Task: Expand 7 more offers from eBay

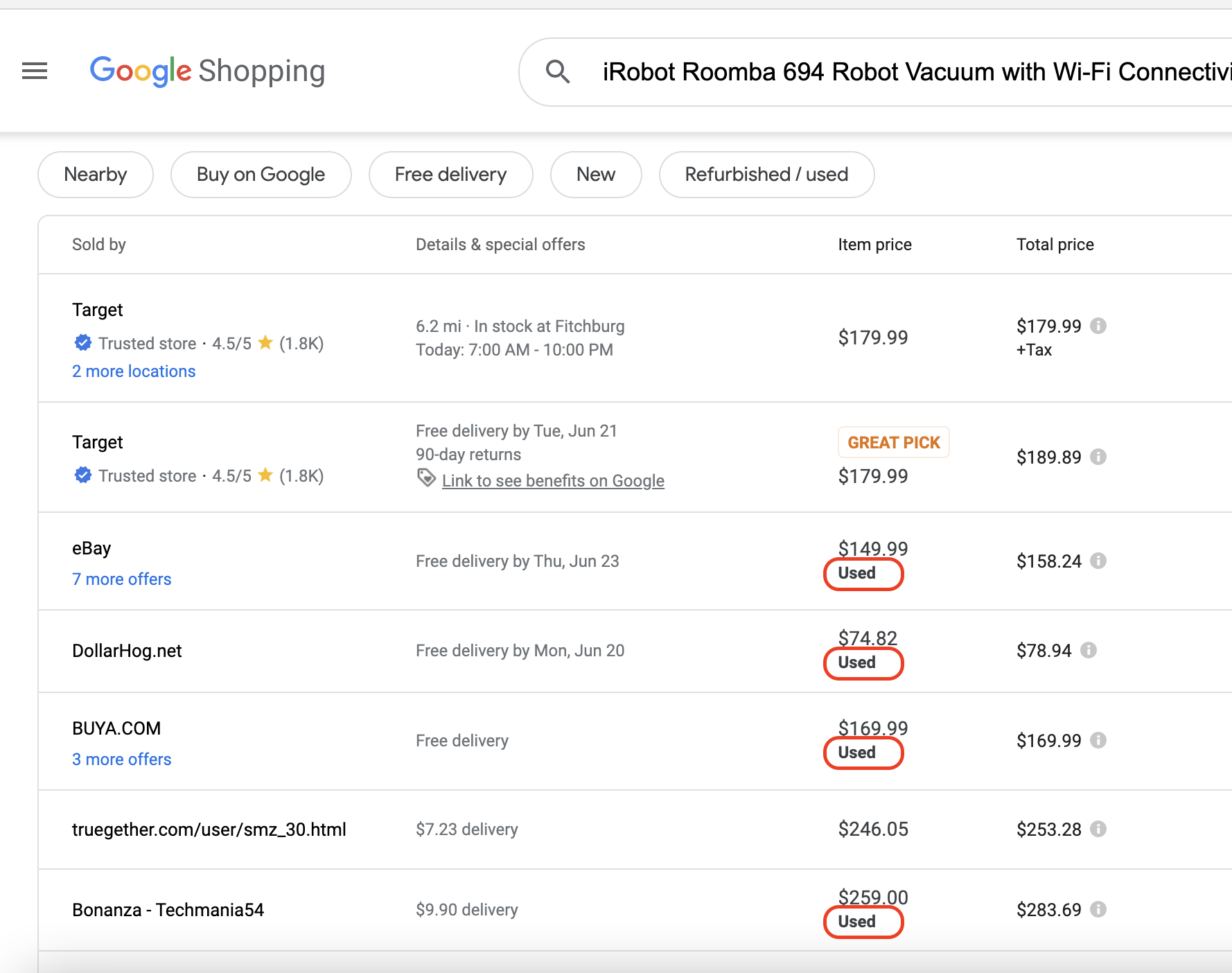Action: [x=121, y=579]
